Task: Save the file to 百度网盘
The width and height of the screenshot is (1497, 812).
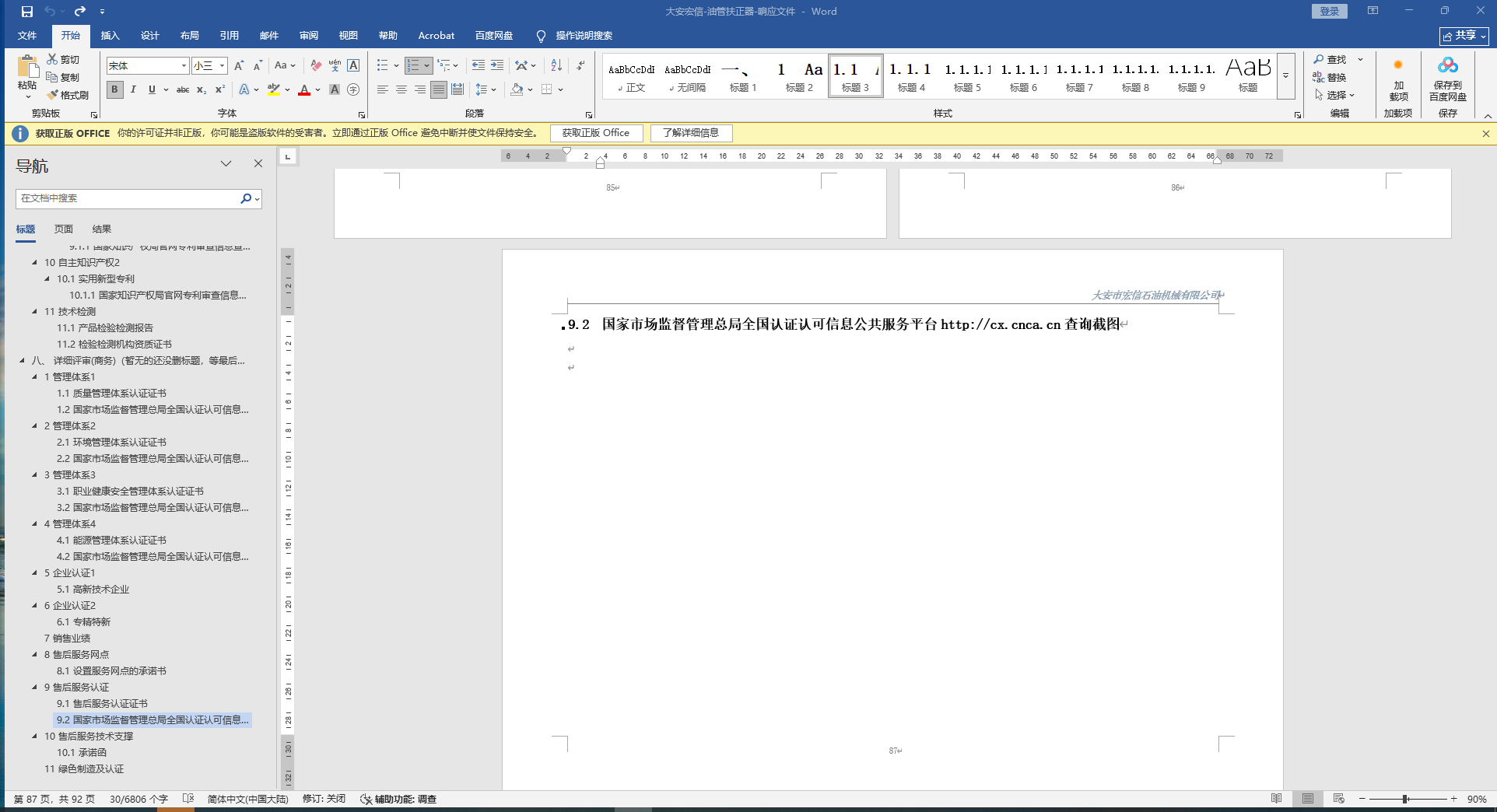Action: 1448,79
